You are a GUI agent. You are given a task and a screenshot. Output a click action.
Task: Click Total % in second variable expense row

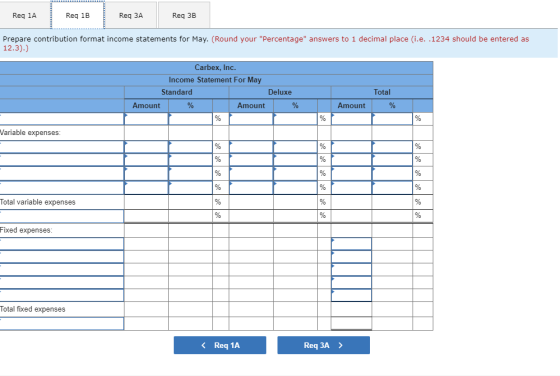(392, 160)
